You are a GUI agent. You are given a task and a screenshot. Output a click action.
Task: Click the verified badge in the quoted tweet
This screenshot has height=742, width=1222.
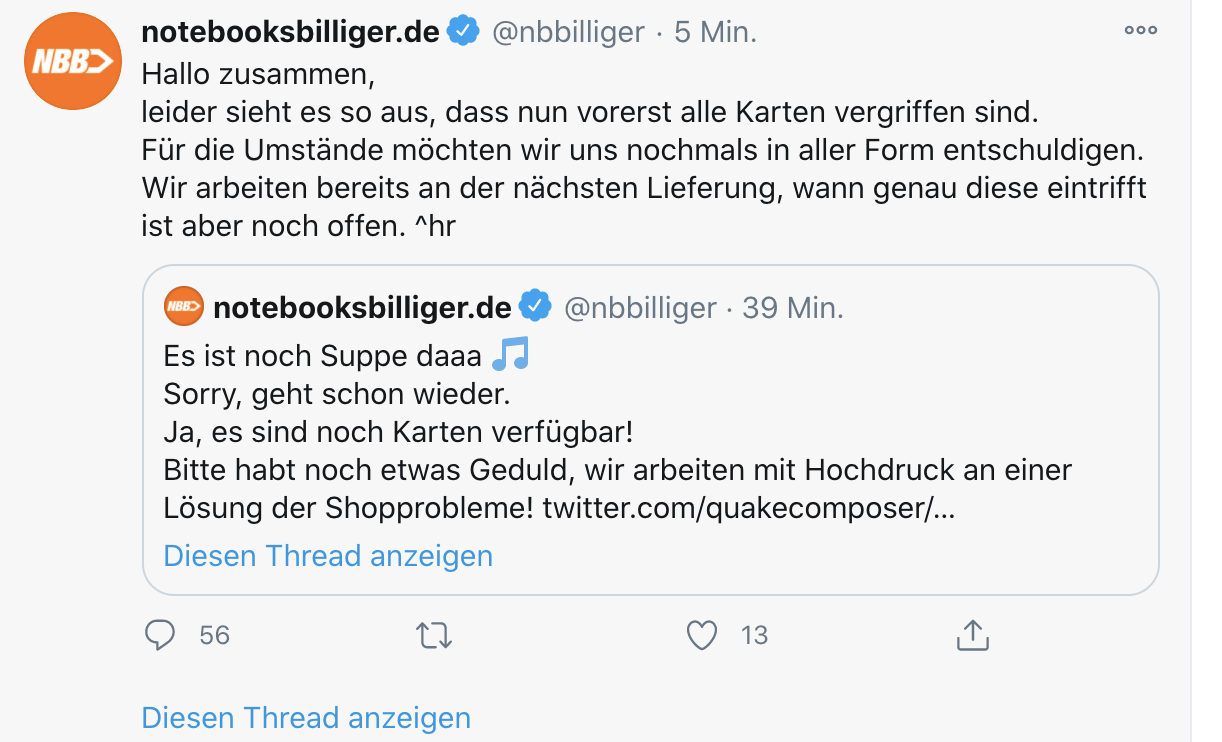tap(537, 307)
